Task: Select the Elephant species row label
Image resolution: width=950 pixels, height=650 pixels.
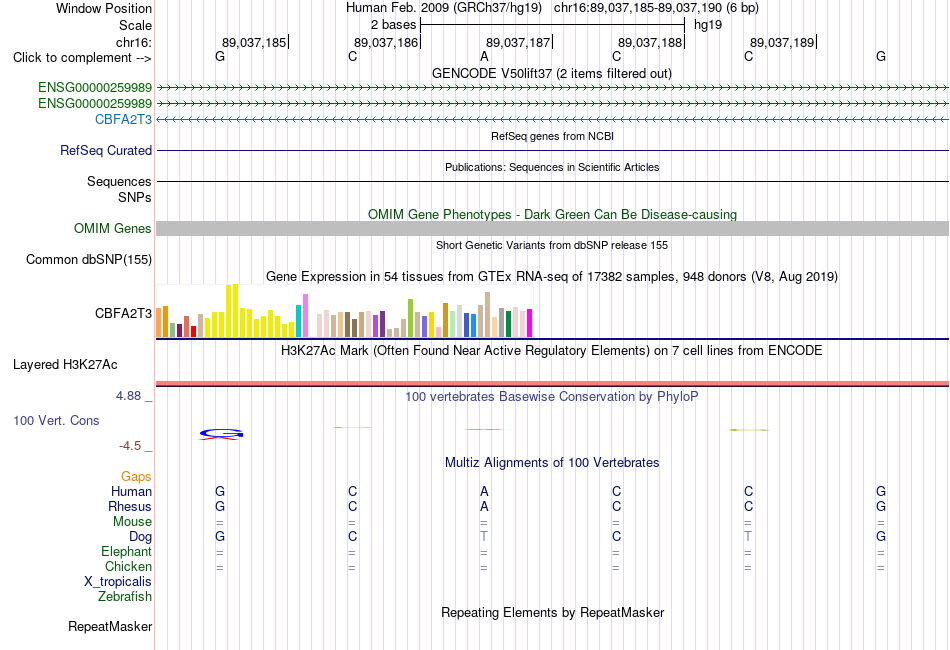Action: 126,551
